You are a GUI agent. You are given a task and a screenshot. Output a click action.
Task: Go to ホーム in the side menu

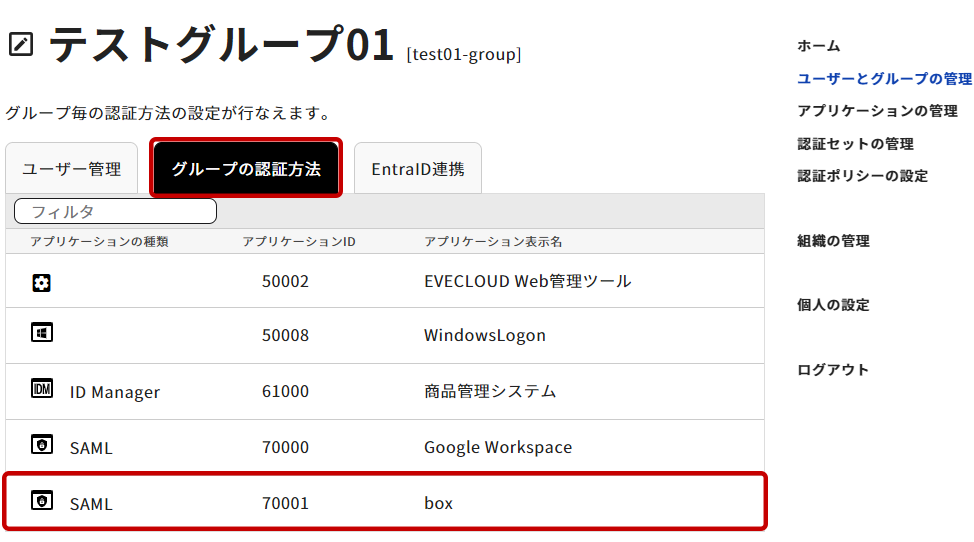click(x=818, y=46)
